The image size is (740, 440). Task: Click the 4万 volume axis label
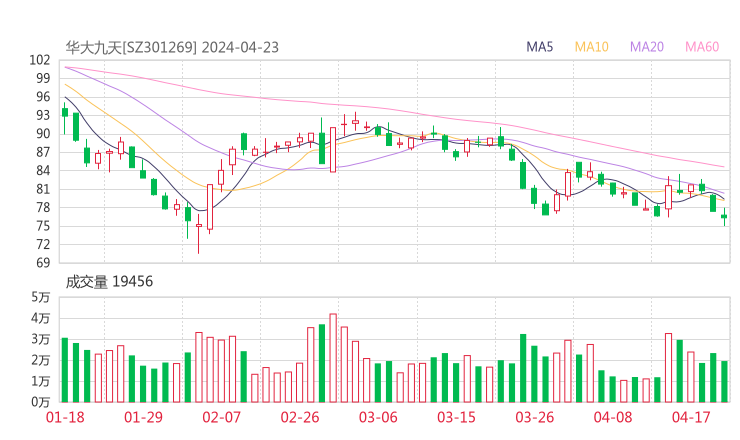click(41, 318)
